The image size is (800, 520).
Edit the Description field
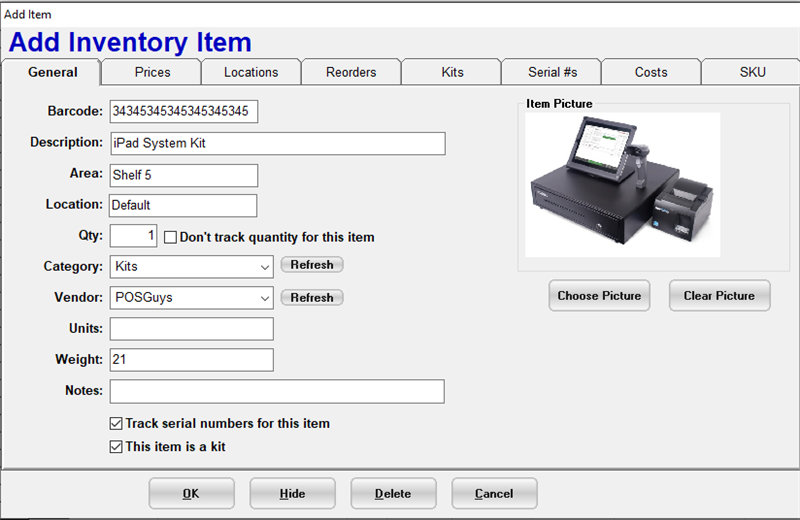[278, 143]
